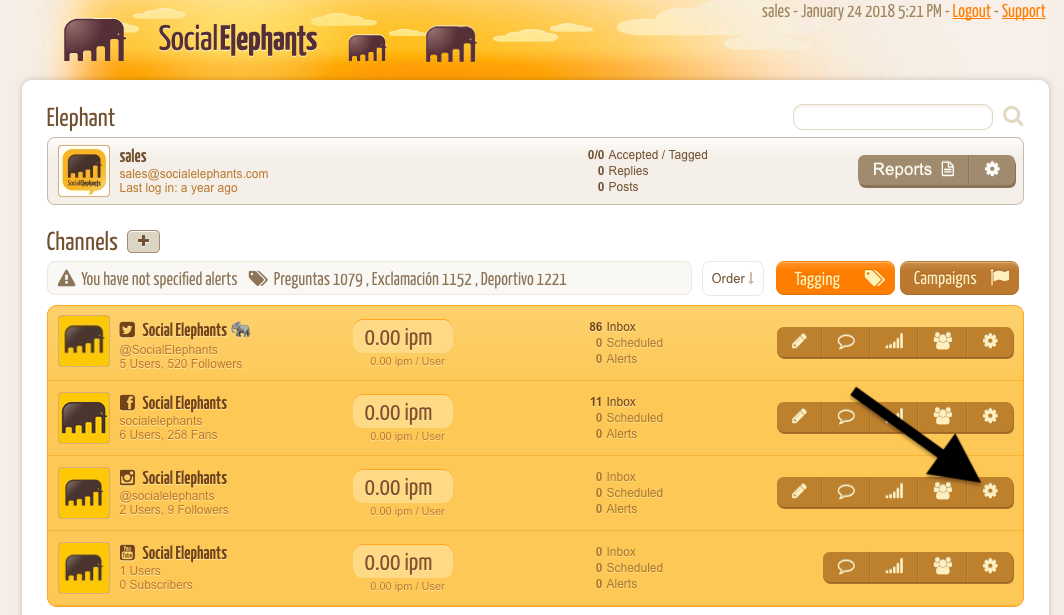Open users group for YouTube Social Elephants channel
Screen dimensions: 1064x615
click(942, 567)
